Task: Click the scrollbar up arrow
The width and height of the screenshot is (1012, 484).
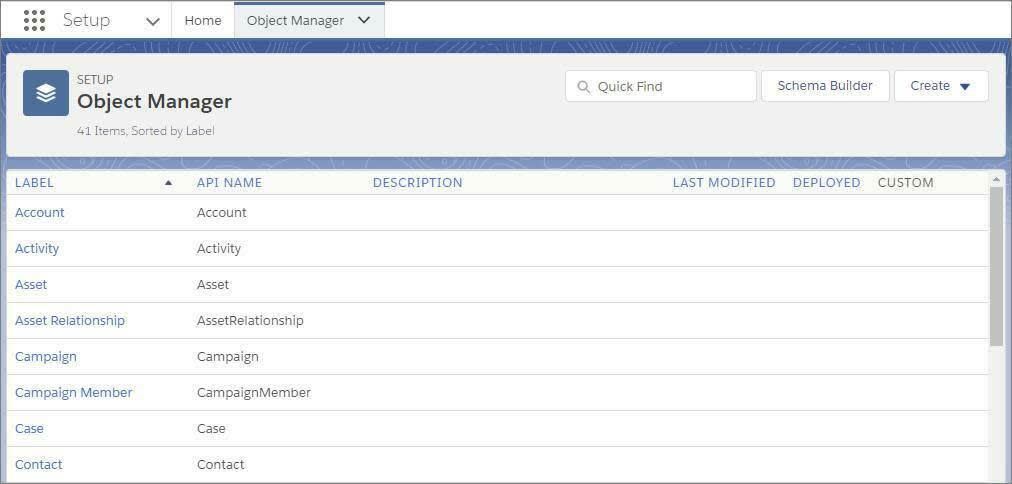Action: coord(996,179)
